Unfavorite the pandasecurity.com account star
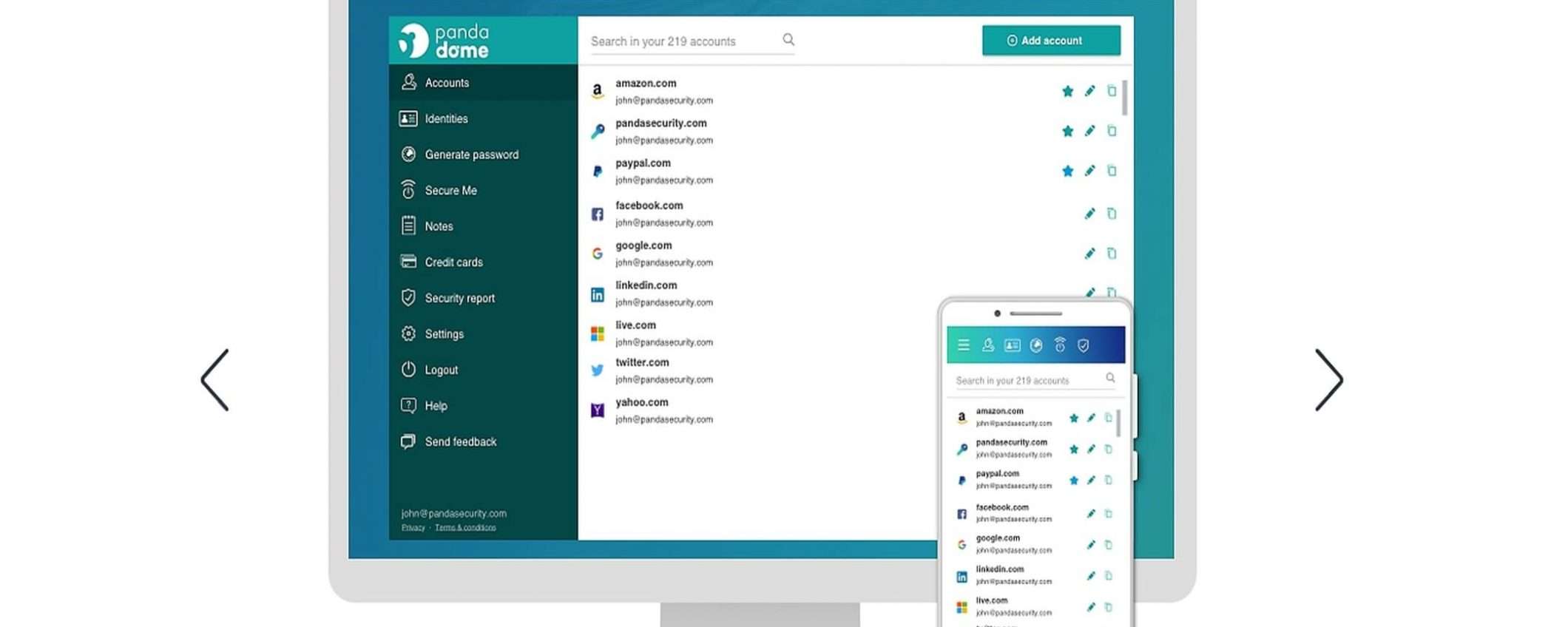 click(1067, 131)
